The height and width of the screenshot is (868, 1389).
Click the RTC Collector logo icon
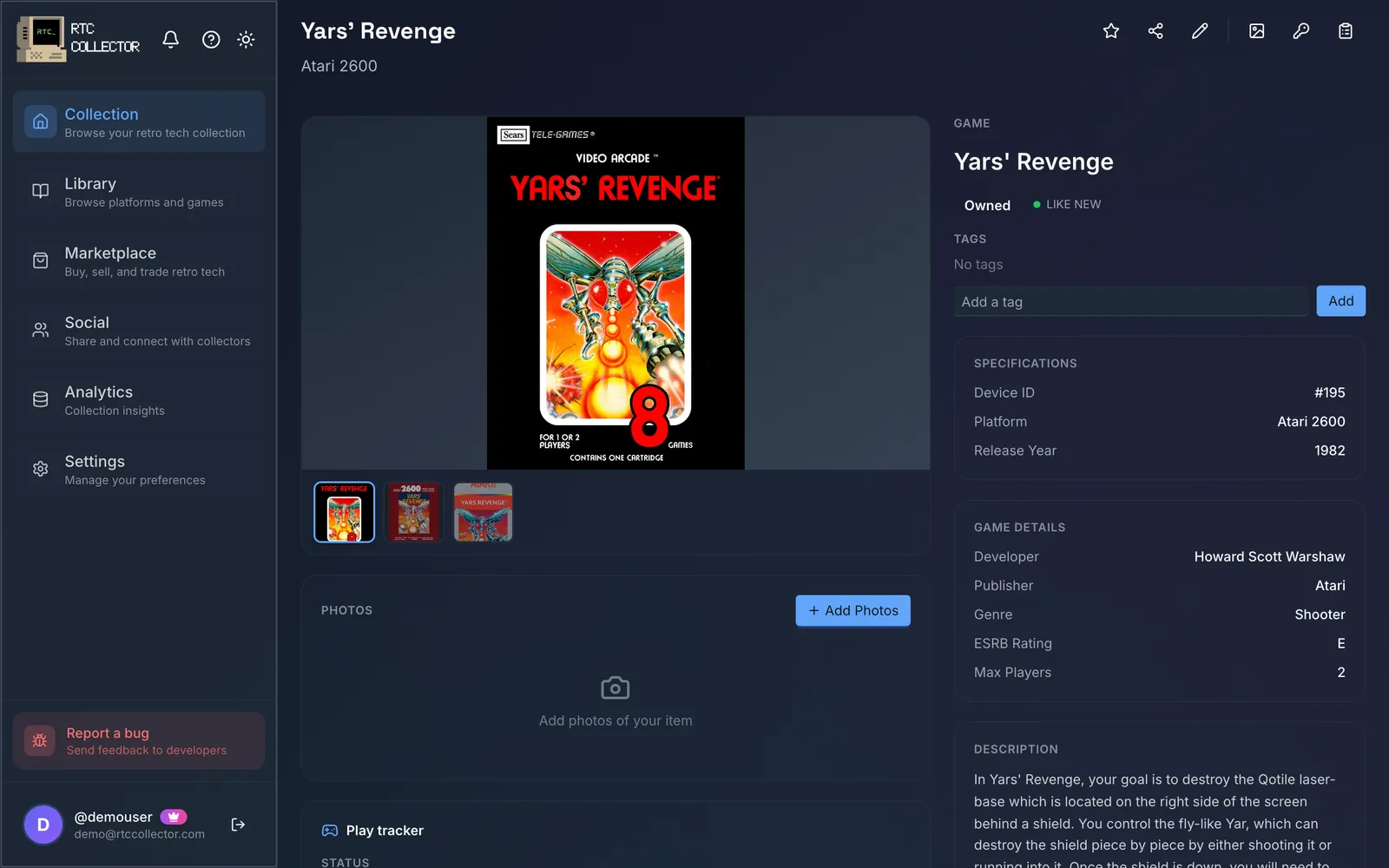[41, 39]
